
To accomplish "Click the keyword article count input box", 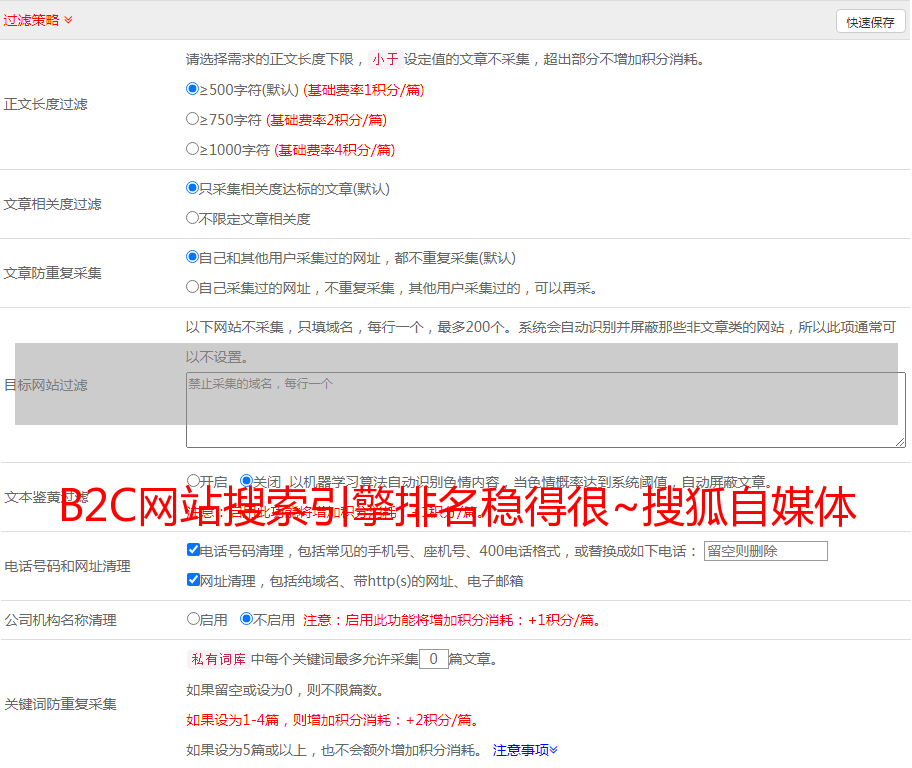I will pyautogui.click(x=433, y=659).
